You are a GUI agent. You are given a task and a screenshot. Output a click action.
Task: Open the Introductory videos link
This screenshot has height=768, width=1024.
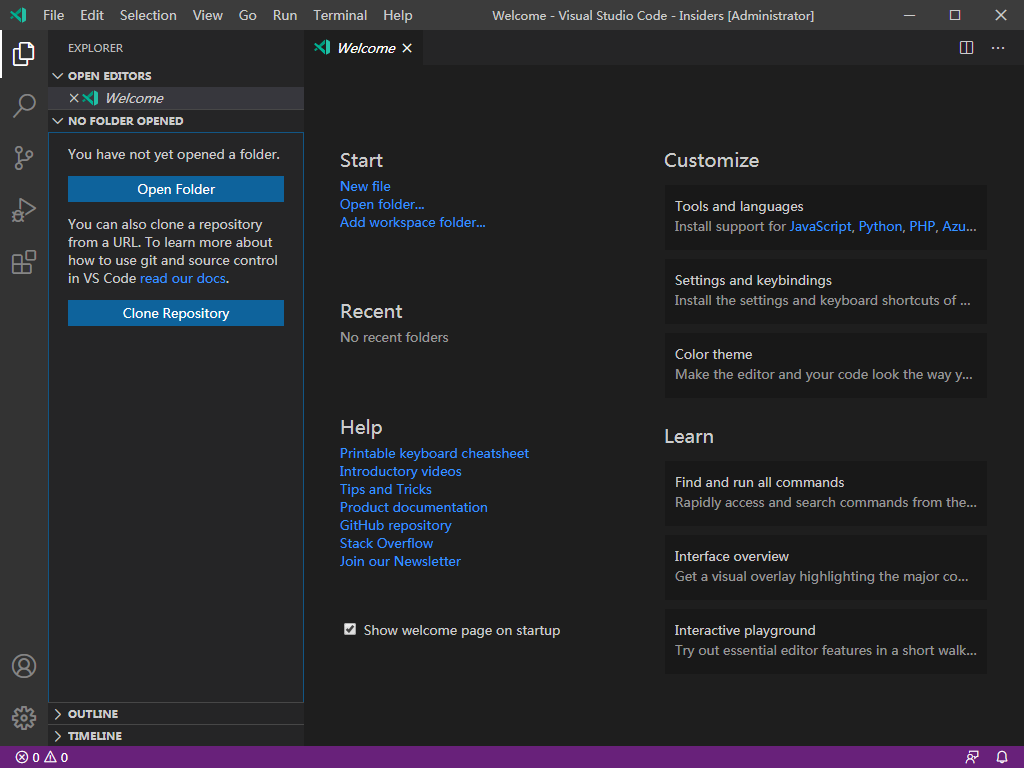(400, 472)
